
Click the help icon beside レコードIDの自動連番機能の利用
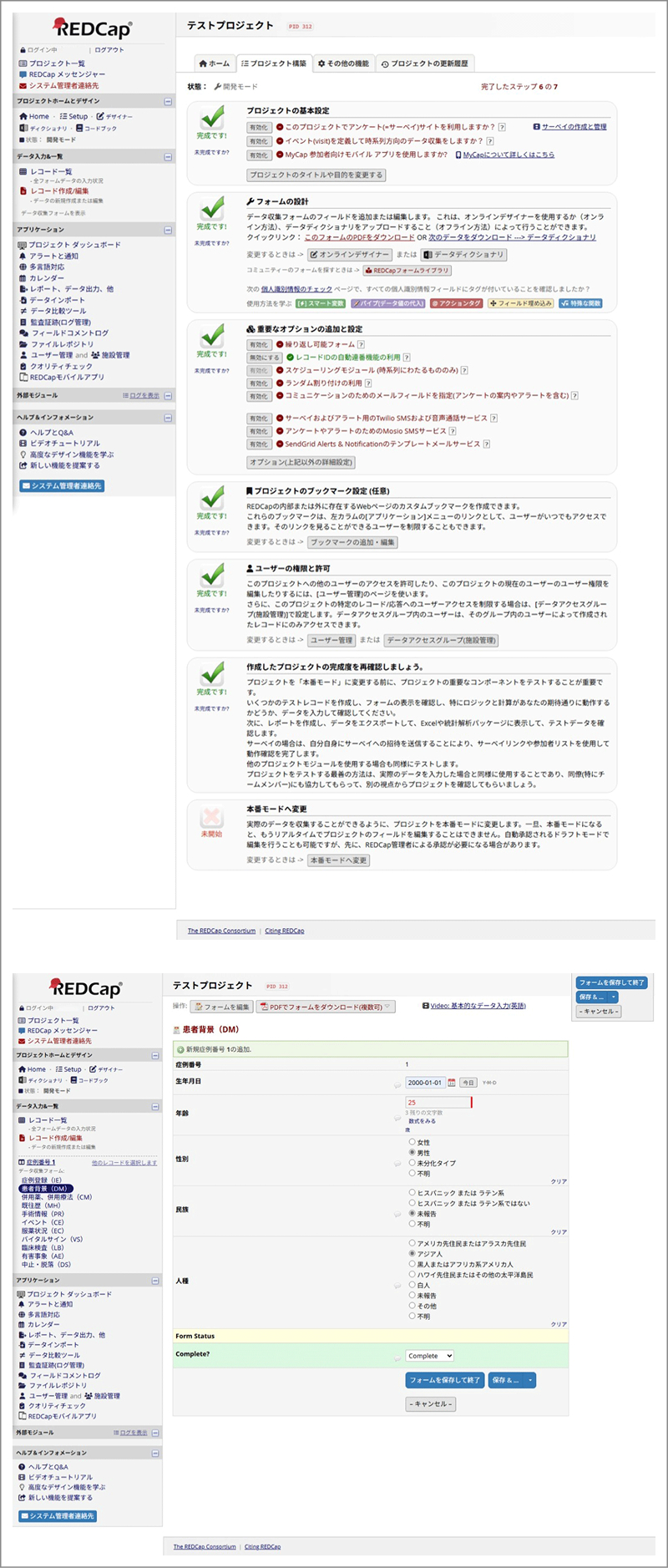[407, 358]
